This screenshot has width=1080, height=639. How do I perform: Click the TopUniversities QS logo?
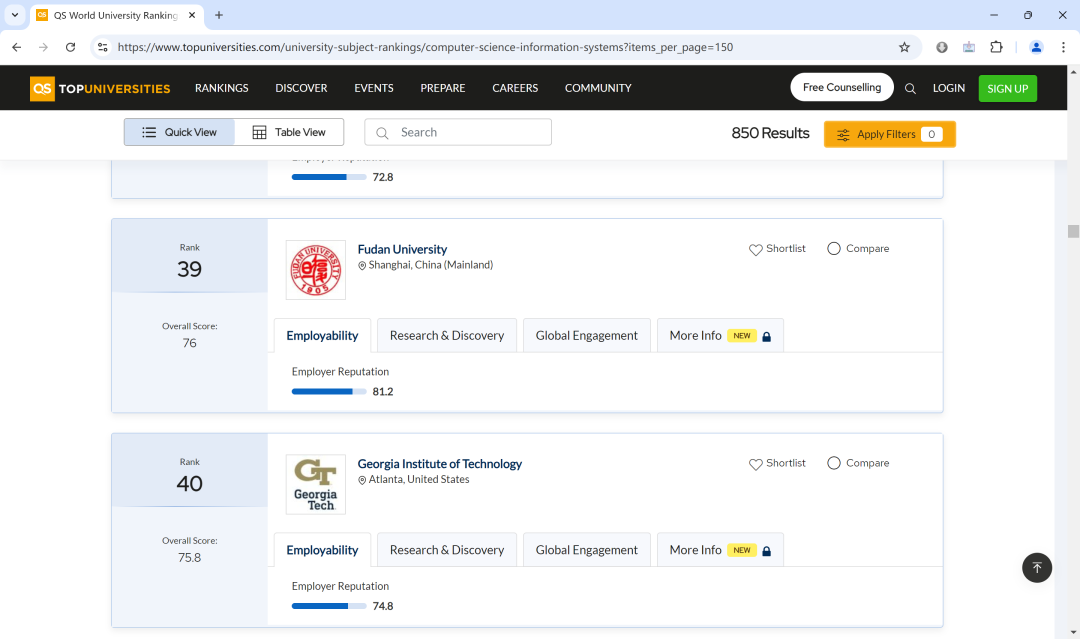[x=100, y=88]
